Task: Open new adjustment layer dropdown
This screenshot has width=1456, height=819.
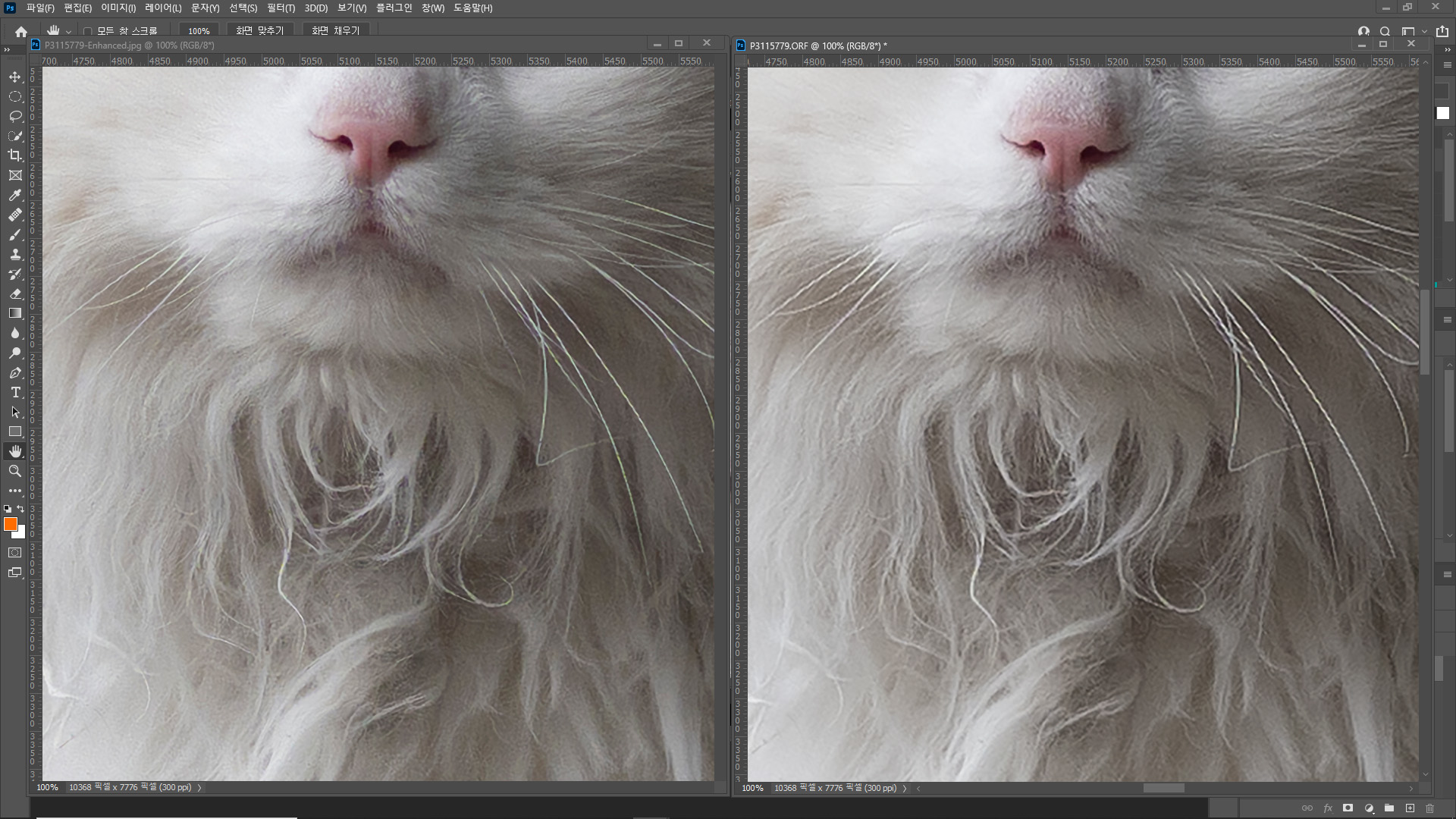Action: (x=1369, y=808)
